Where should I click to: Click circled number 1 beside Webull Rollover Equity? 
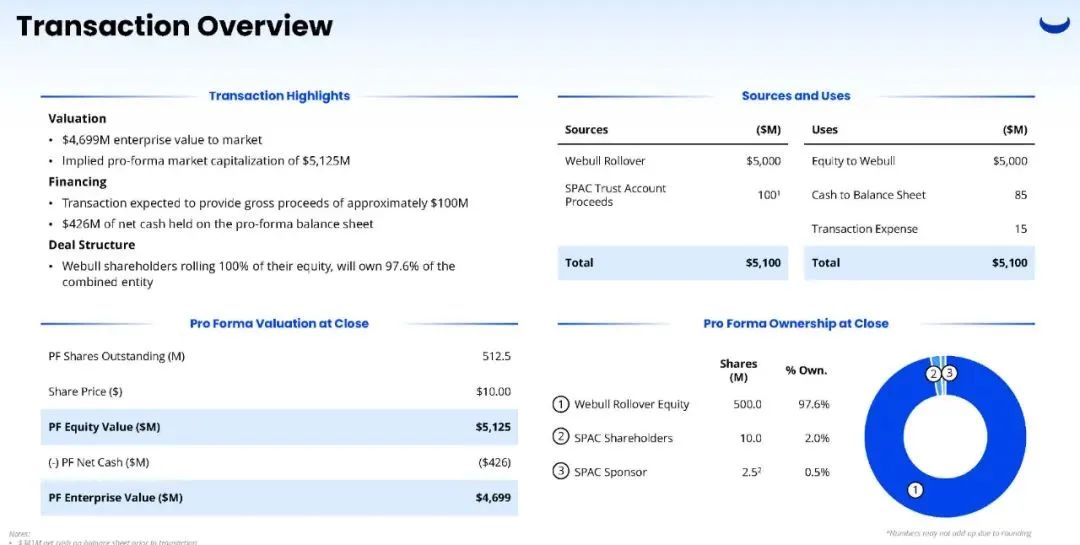[561, 404]
